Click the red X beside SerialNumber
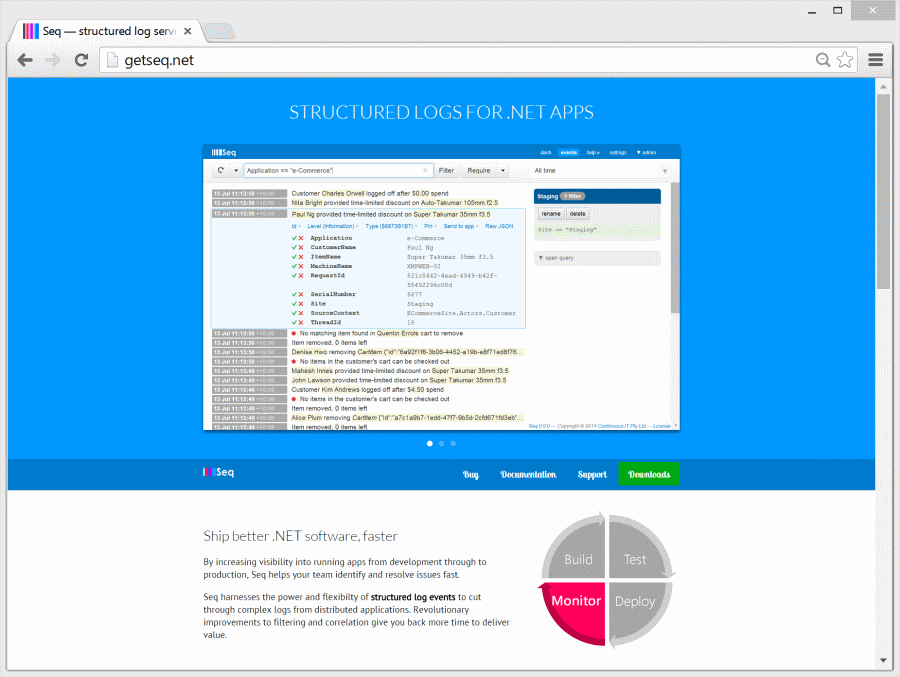Viewport: 900px width, 677px height. (301, 295)
